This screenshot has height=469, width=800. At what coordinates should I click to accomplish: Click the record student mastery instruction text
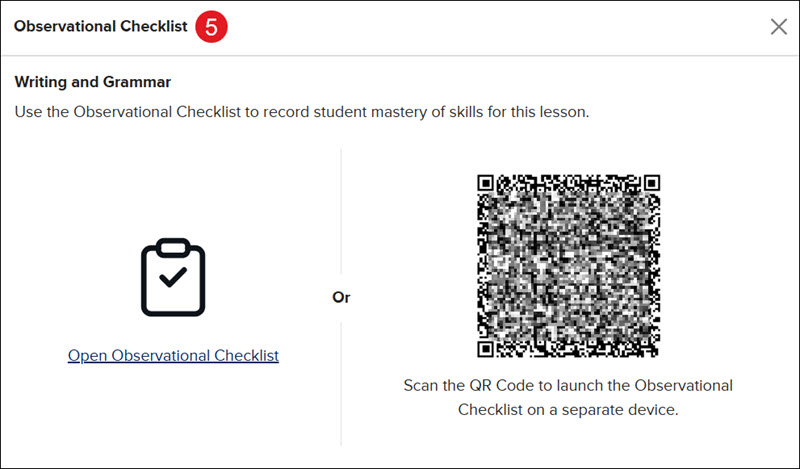302,112
